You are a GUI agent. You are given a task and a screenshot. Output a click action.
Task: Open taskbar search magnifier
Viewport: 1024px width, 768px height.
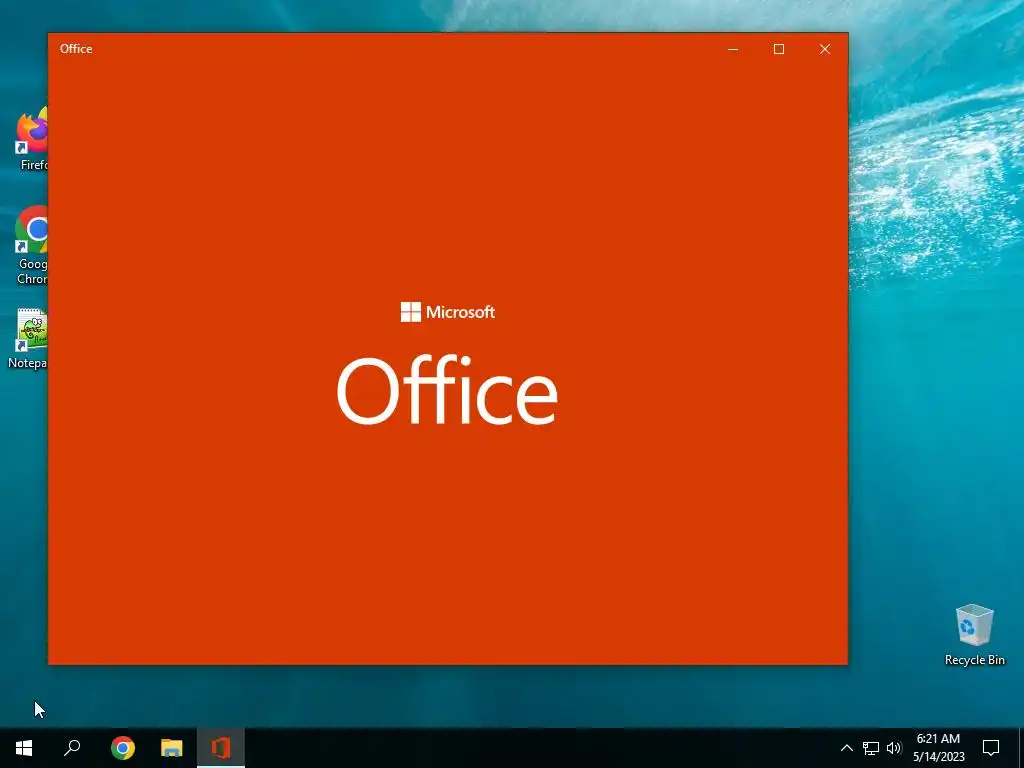72,748
